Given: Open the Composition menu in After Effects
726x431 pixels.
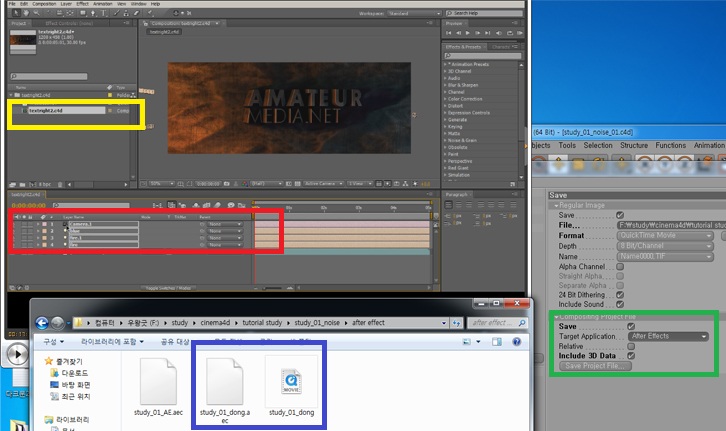Looking at the screenshot, I should coord(44,4).
